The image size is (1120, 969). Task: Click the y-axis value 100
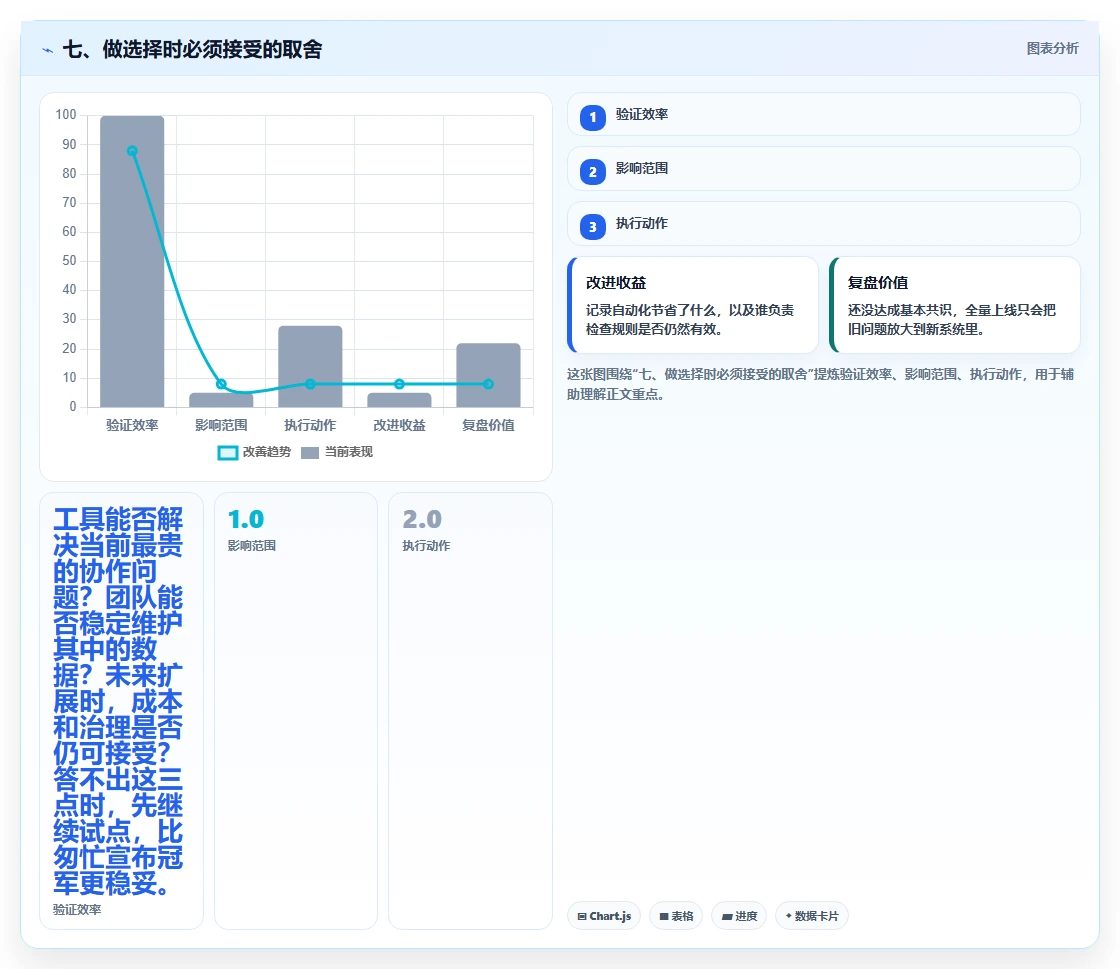66,114
